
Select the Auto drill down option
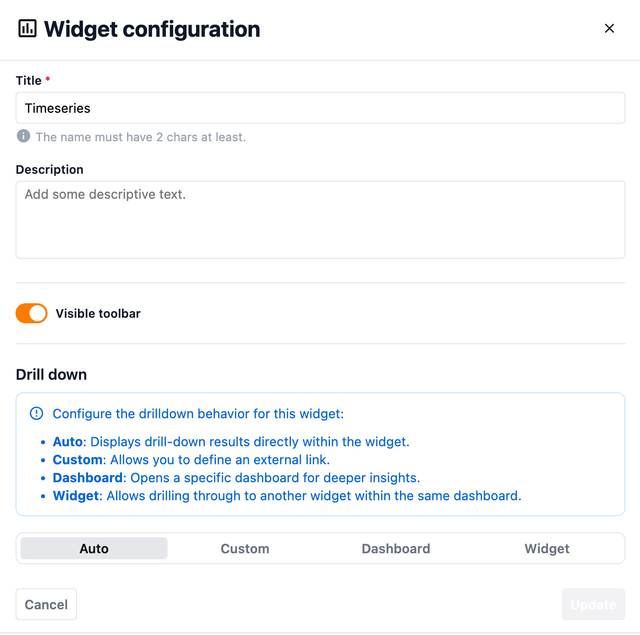click(x=94, y=548)
